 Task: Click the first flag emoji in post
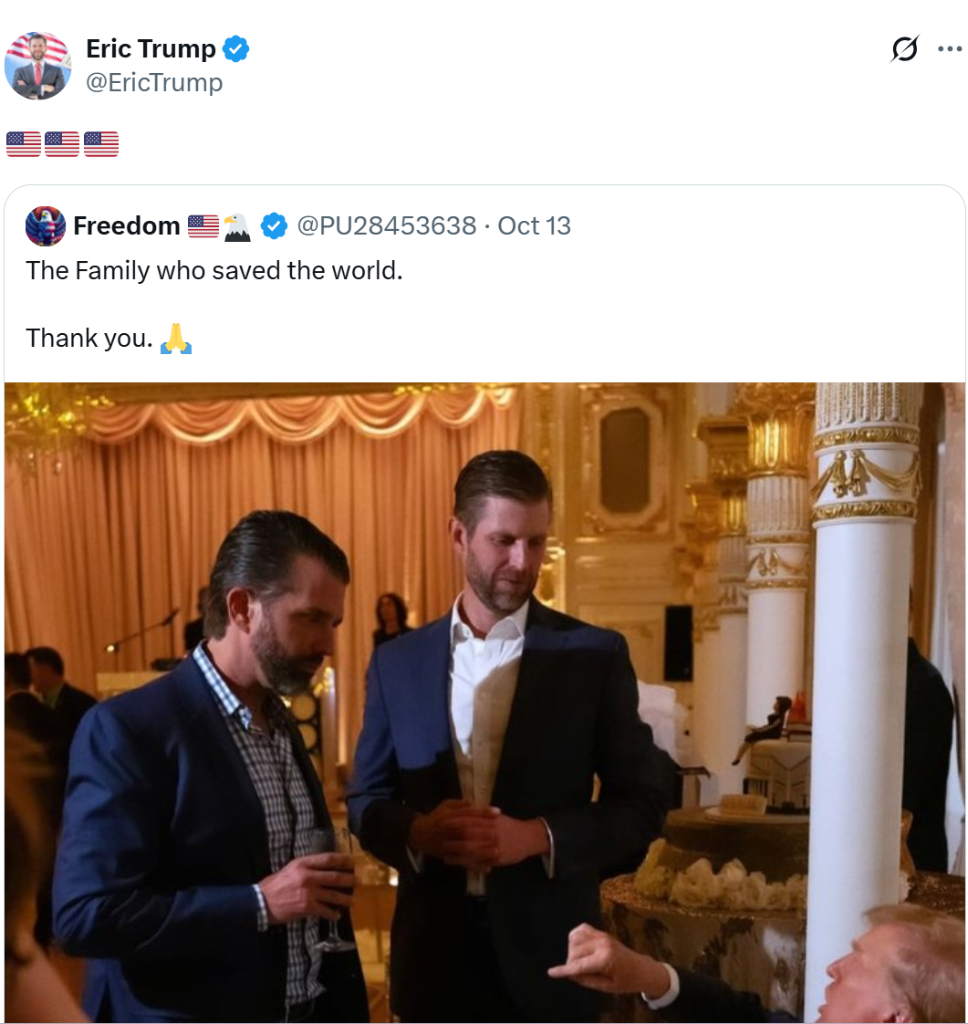pyautogui.click(x=24, y=144)
